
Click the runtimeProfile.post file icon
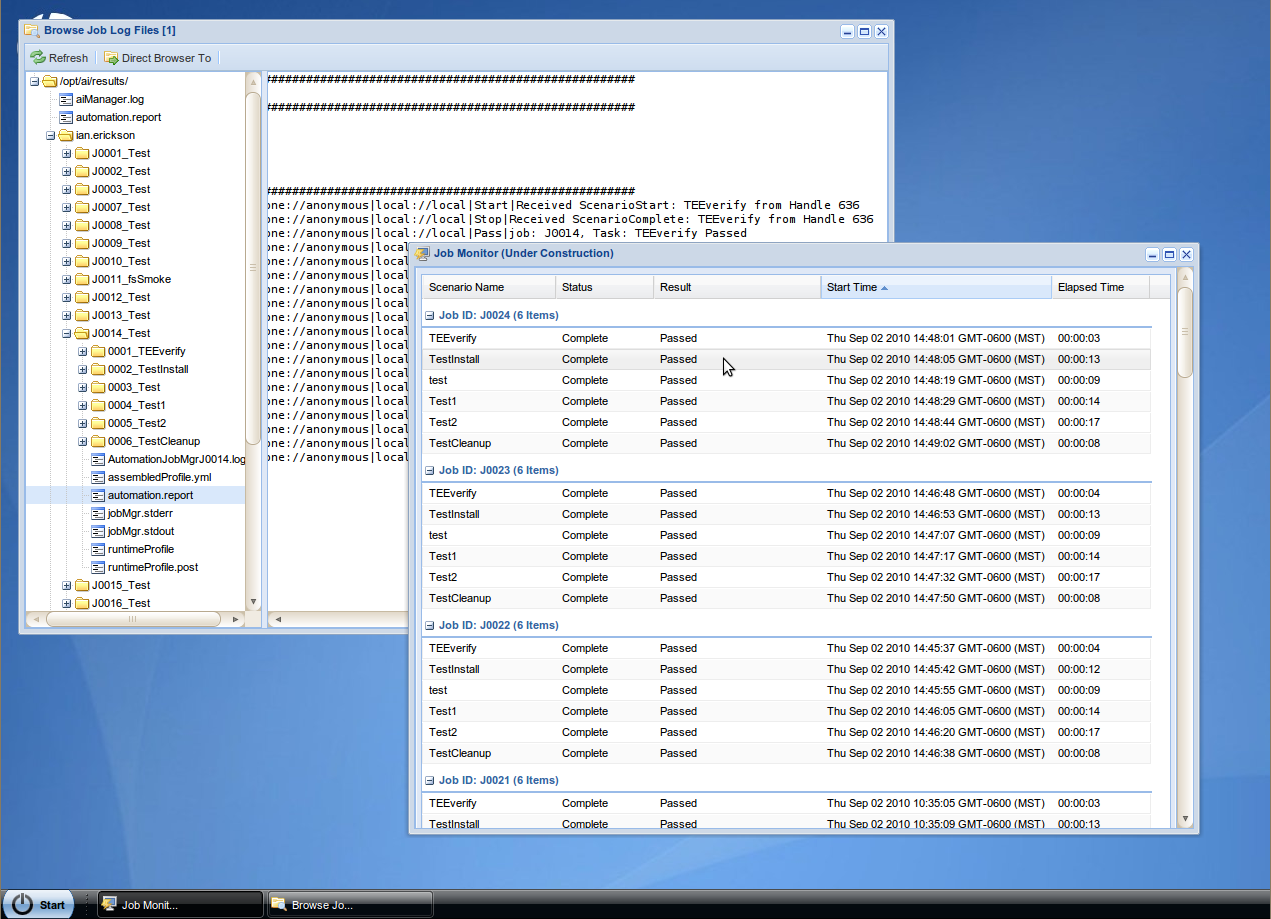coord(98,567)
